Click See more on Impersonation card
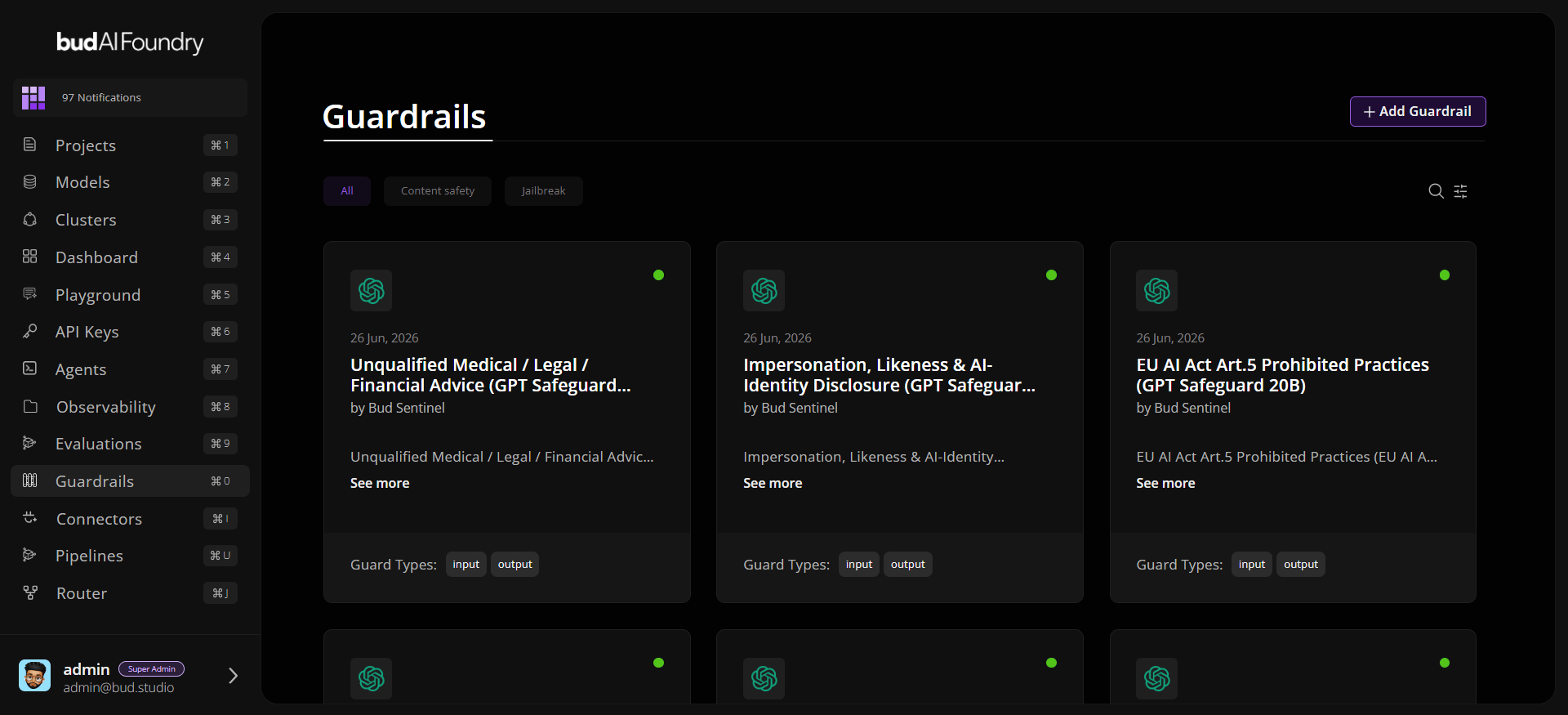 pos(773,483)
